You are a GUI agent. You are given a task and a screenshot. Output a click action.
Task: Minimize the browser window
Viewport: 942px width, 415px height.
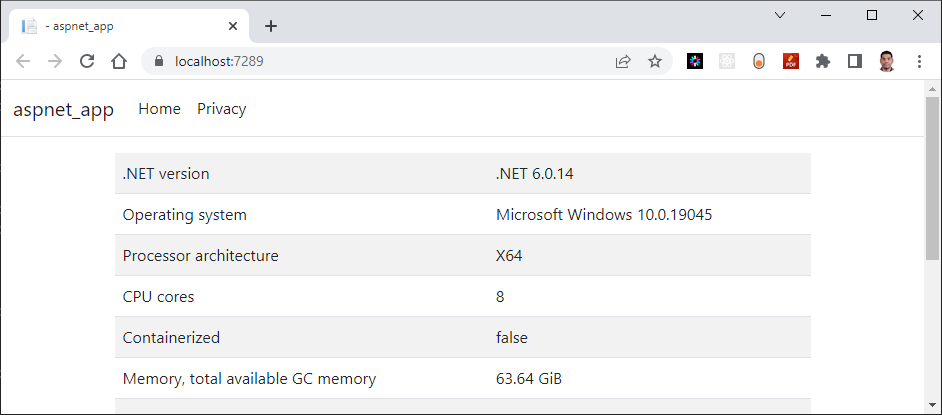click(x=825, y=16)
